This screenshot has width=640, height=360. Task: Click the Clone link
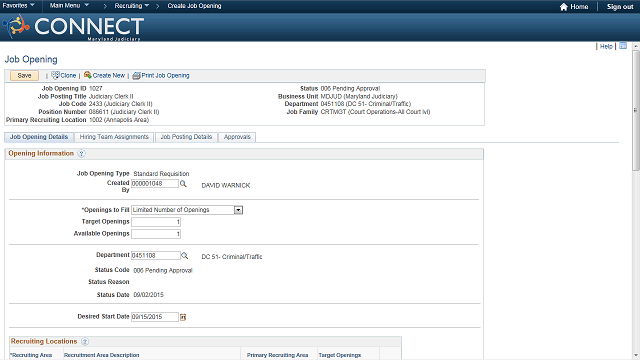pyautogui.click(x=68, y=76)
